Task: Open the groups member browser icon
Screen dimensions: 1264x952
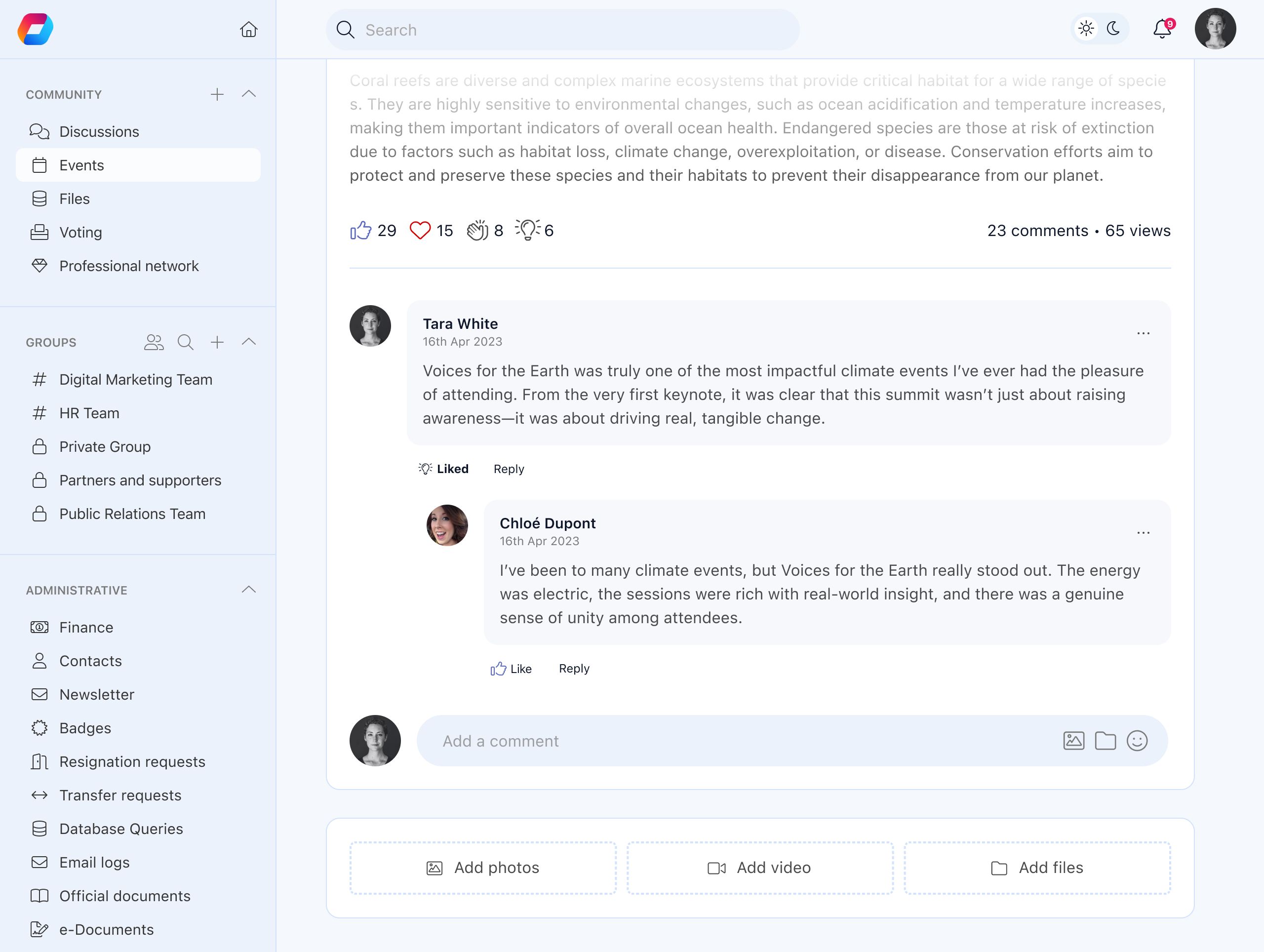Action: 153,342
